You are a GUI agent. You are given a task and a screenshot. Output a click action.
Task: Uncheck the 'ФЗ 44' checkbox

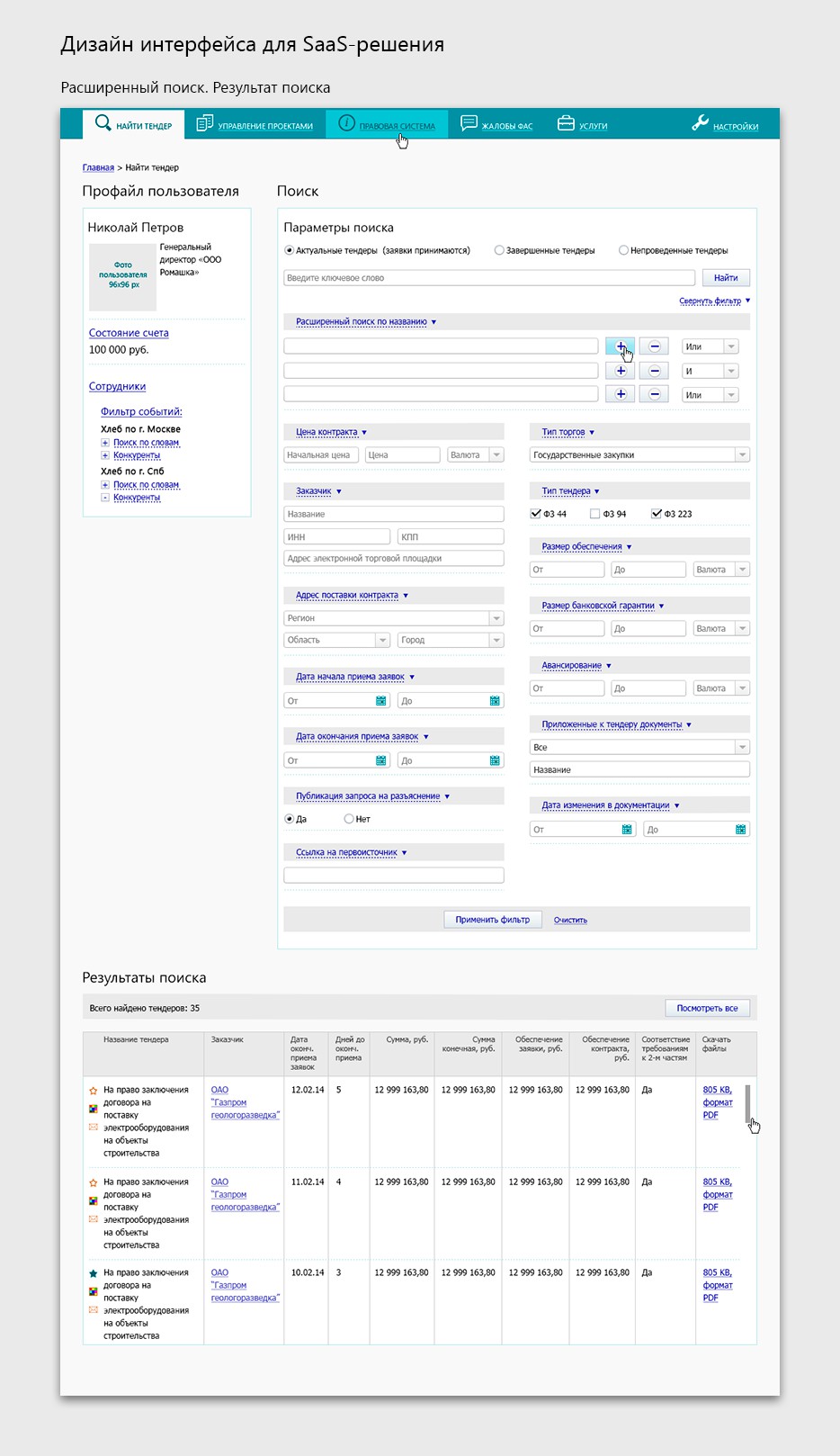[x=536, y=514]
